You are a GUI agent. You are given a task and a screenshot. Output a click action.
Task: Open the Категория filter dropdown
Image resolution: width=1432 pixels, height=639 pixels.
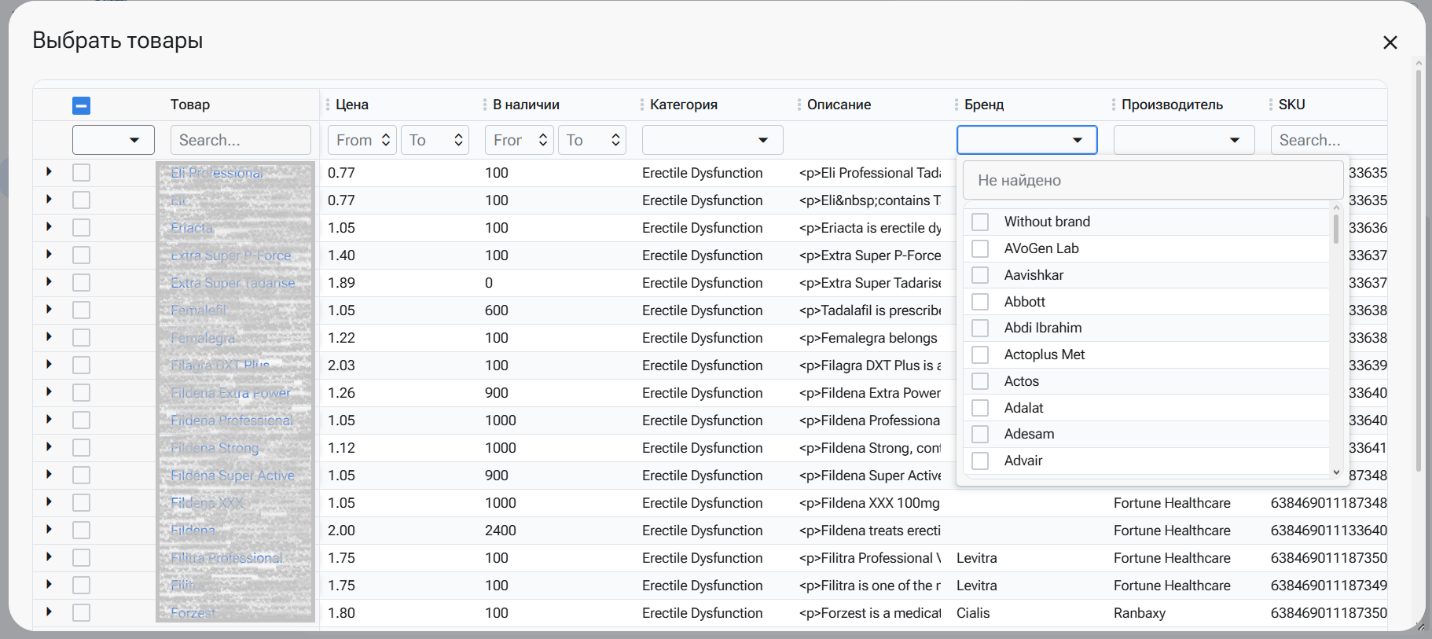pos(712,140)
